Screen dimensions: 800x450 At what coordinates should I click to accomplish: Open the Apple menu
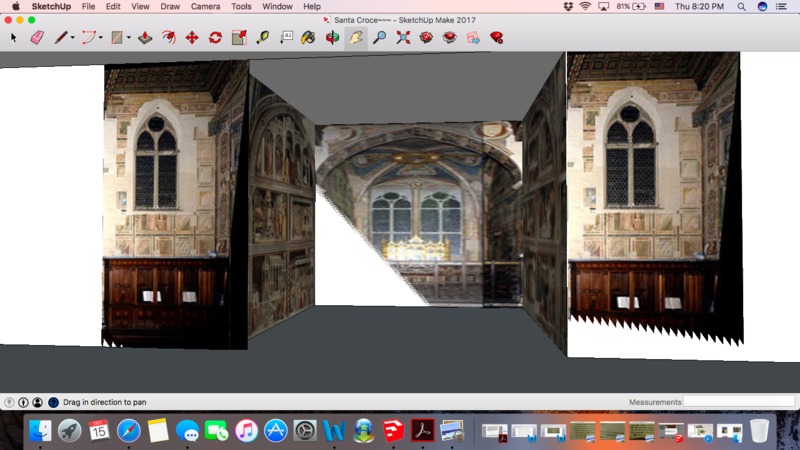pyautogui.click(x=16, y=7)
